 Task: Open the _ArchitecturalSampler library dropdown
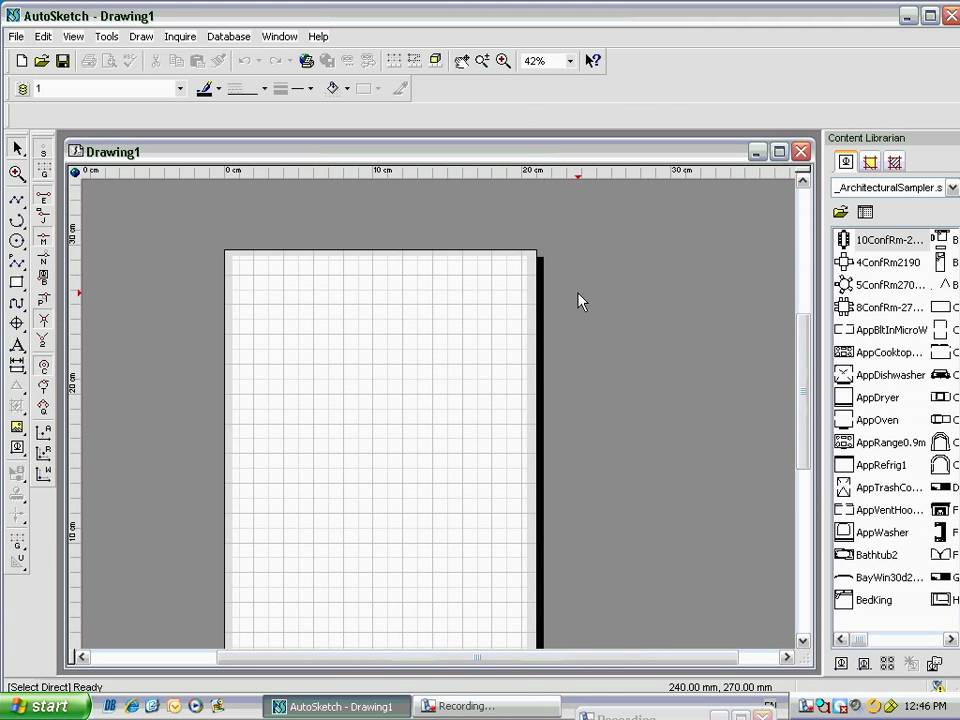[x=952, y=187]
